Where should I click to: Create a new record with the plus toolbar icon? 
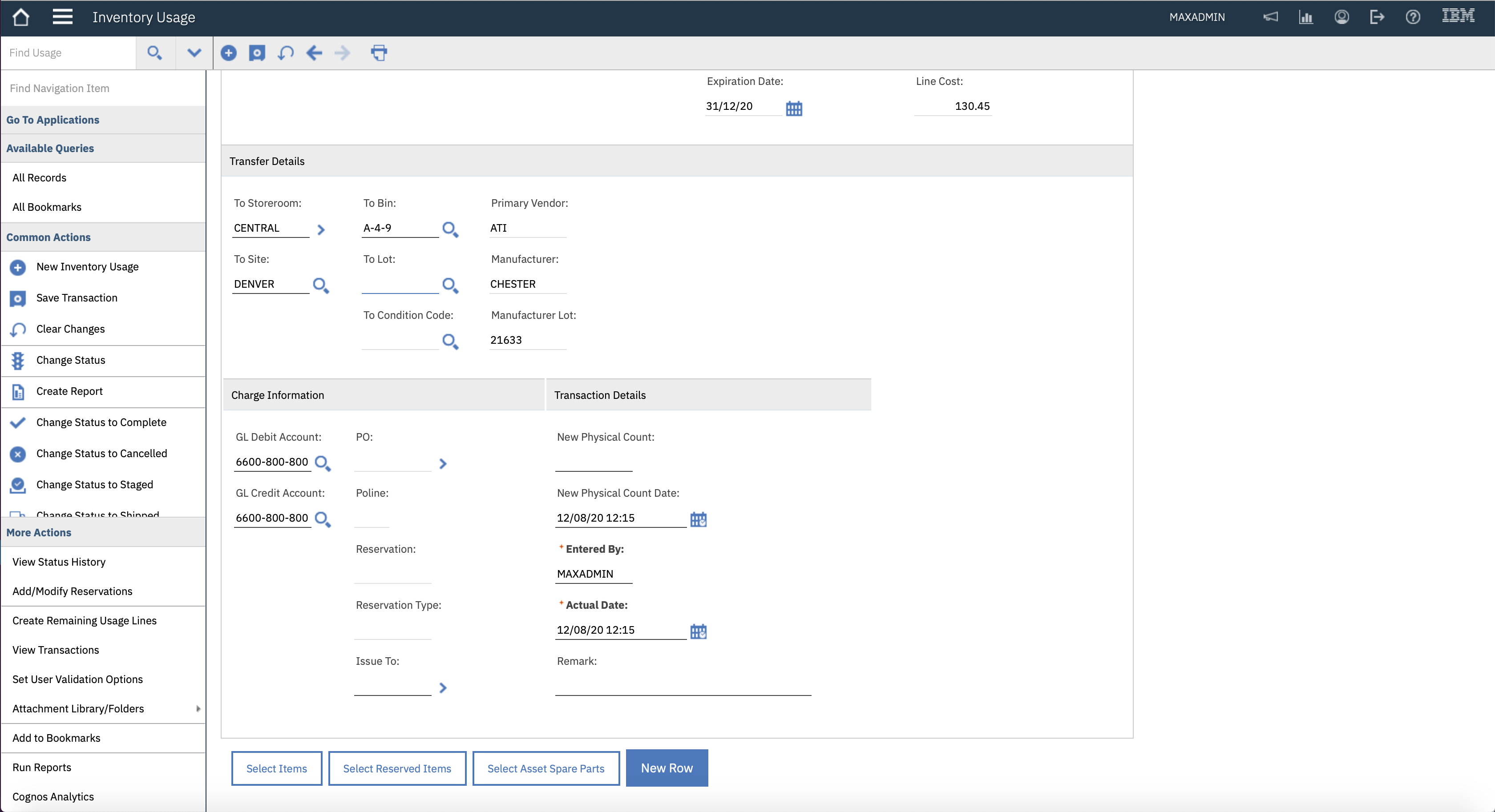[x=229, y=53]
